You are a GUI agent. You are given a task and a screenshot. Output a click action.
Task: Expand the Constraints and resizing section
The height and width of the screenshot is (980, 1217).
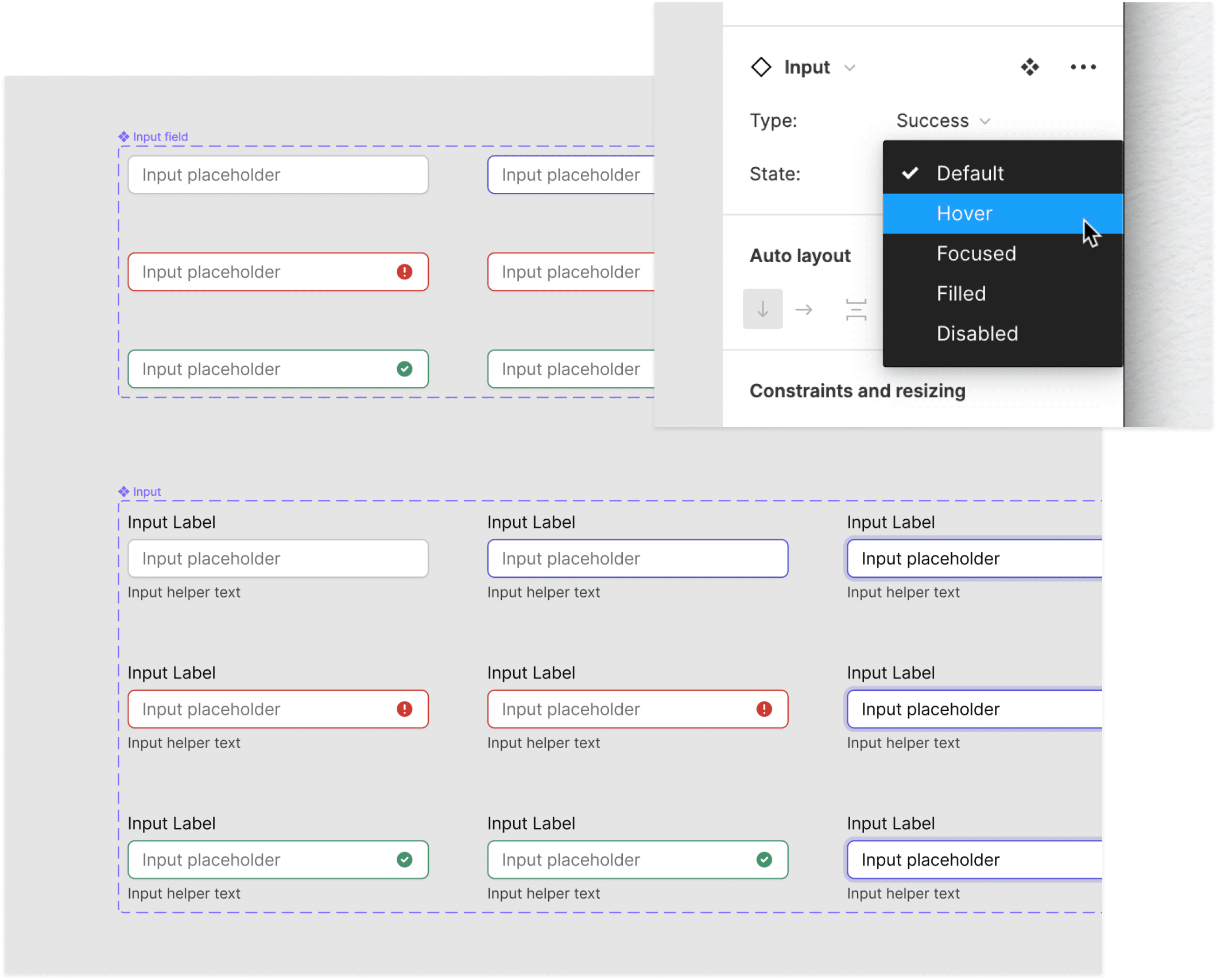[856, 391]
